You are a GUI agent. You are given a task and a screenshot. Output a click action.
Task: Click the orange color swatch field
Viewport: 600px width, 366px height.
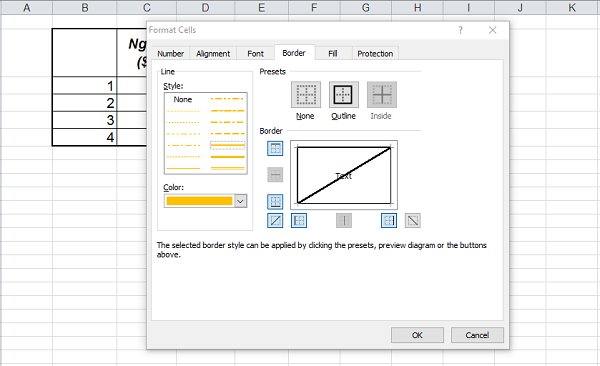199,201
